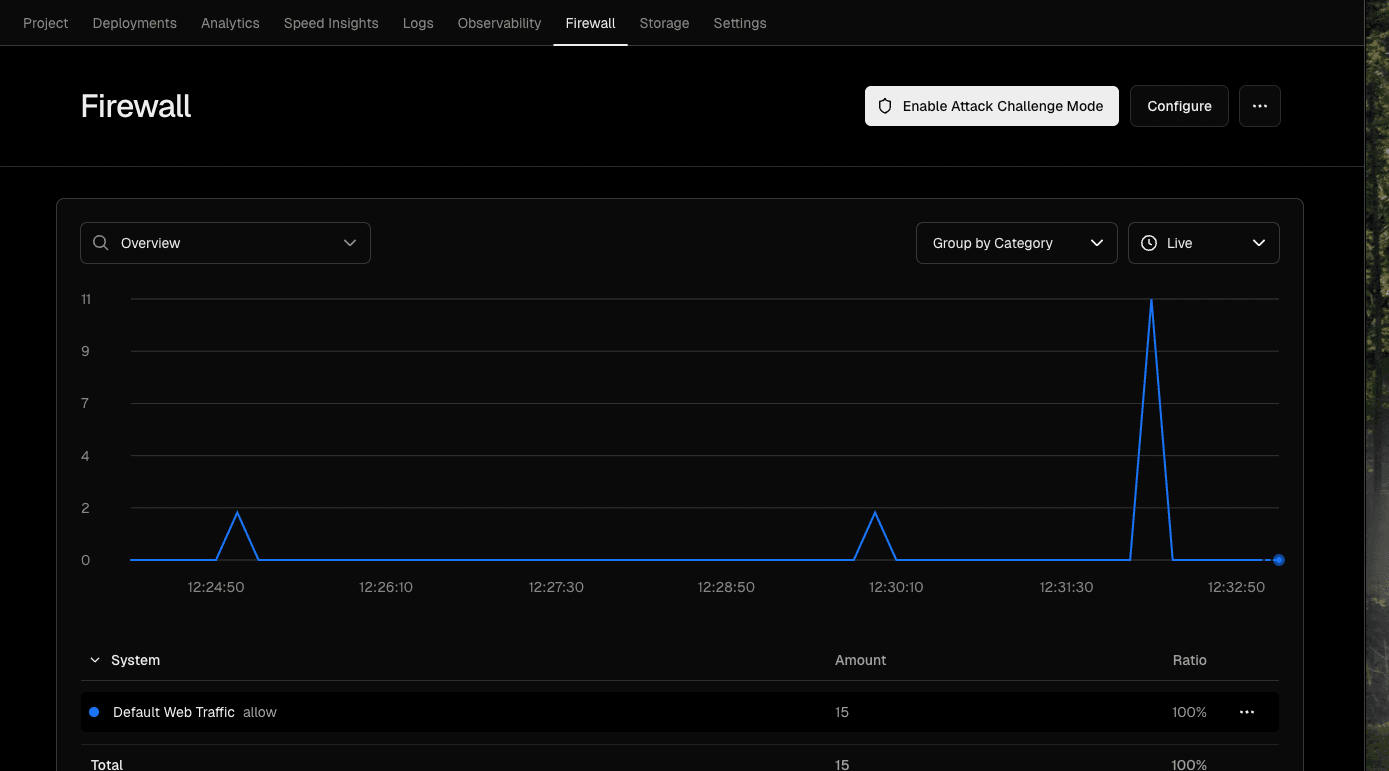Switch to the Deployments tab
The width and height of the screenshot is (1389, 771).
click(134, 22)
